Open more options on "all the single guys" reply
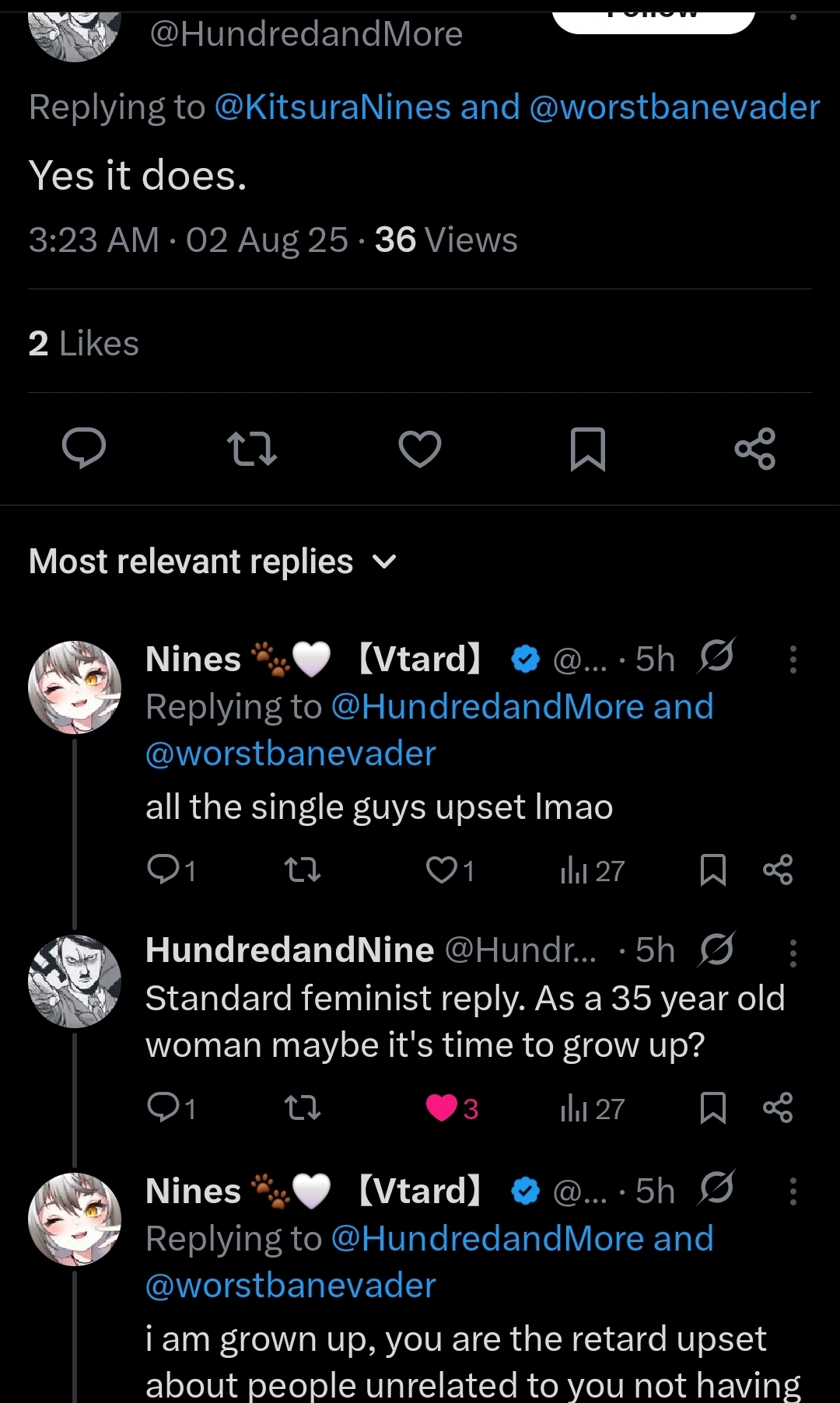Viewport: 840px width, 1403px height. coord(793,660)
